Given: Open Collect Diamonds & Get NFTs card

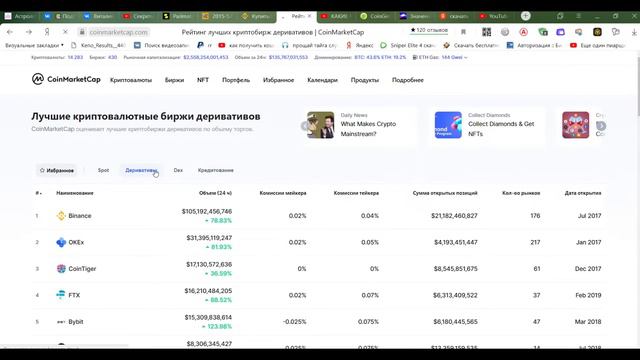Looking at the screenshot, I should point(501,129).
